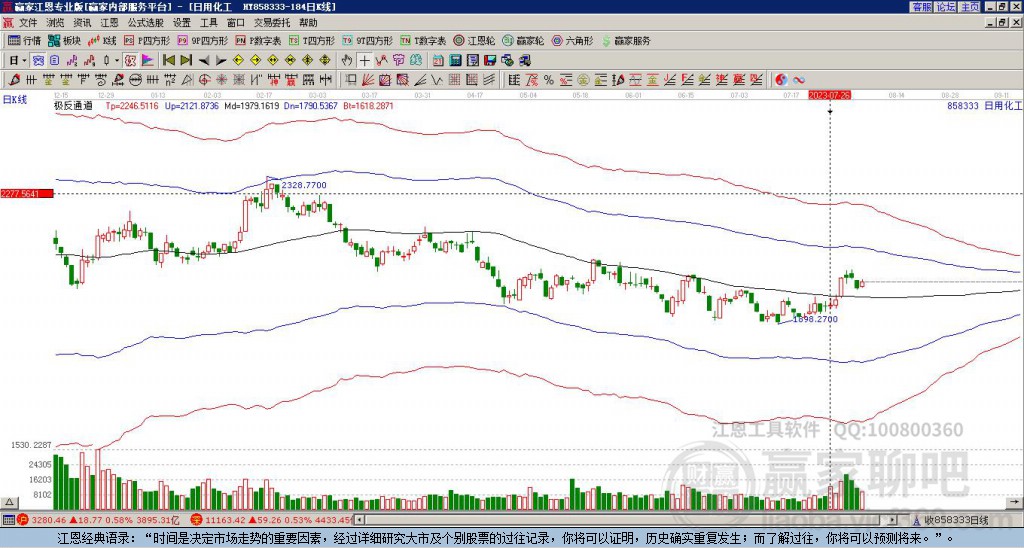
Task: Select the circled-minus line tool
Action: (135, 80)
